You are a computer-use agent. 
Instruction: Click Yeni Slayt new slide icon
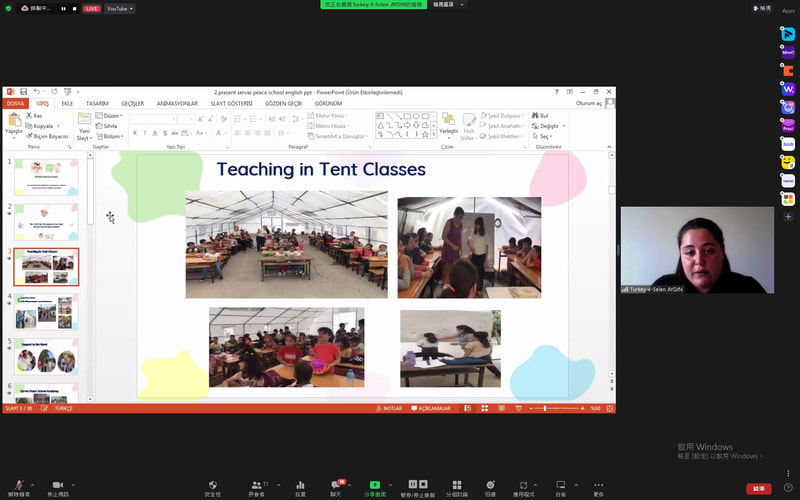click(x=84, y=120)
